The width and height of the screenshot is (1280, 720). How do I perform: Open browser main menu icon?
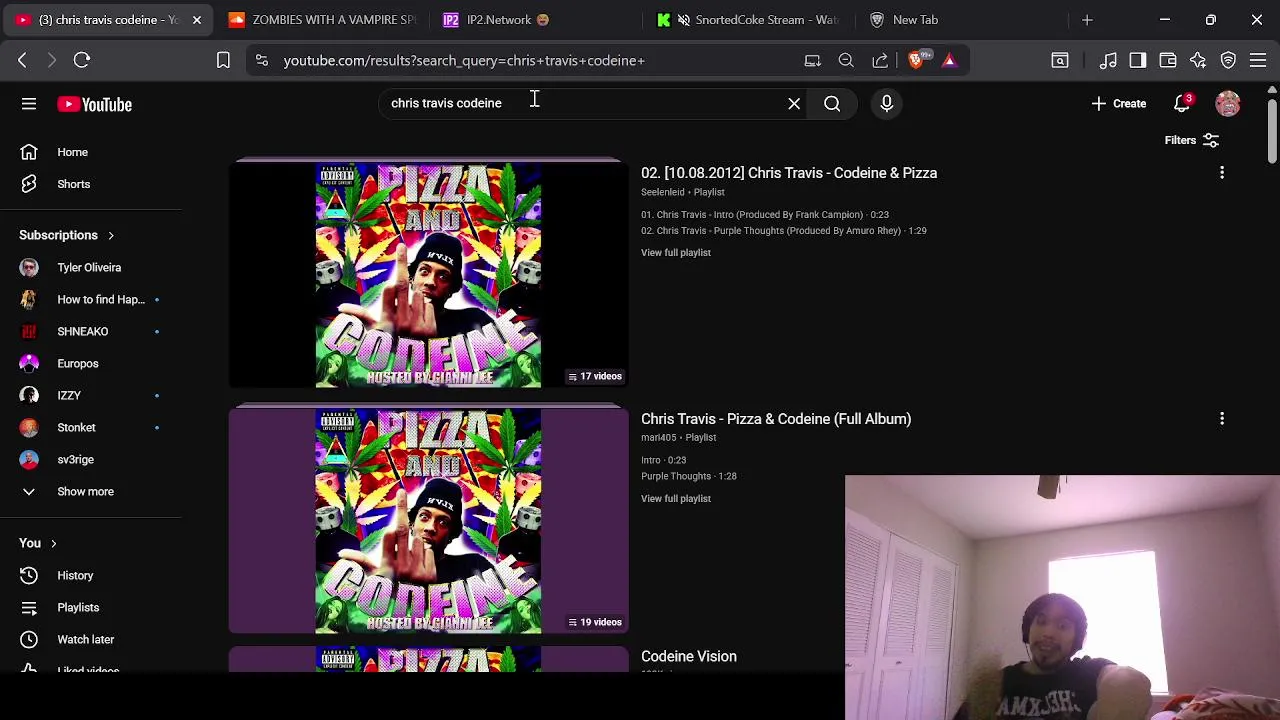click(1258, 61)
